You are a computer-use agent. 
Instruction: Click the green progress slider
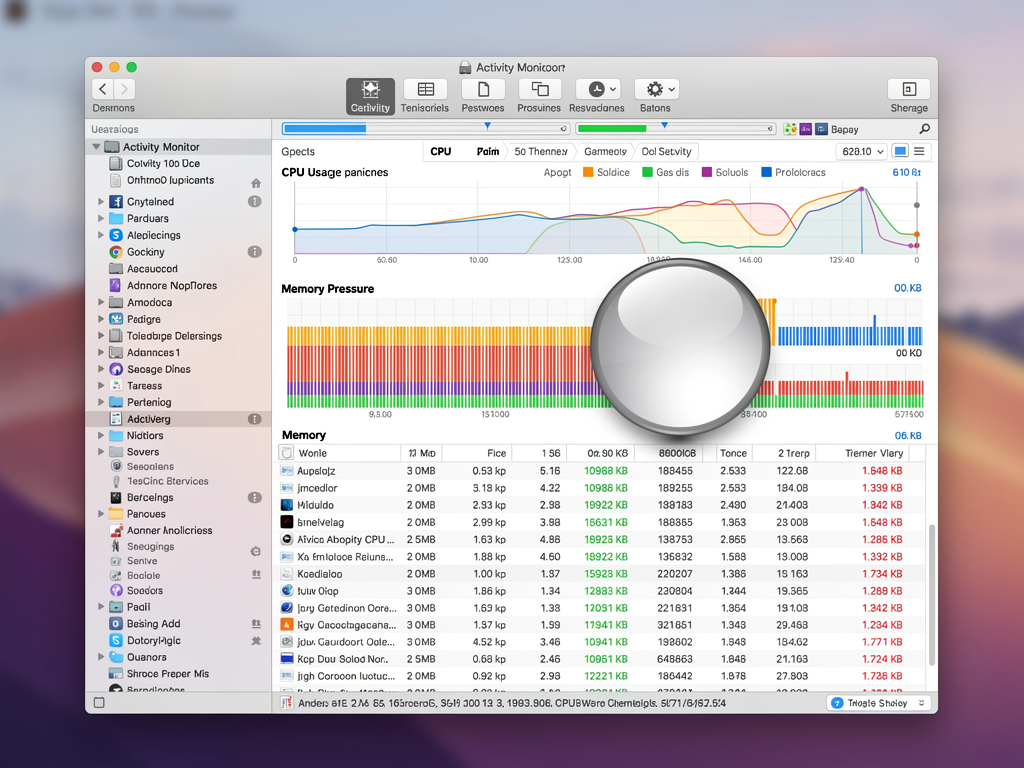[x=675, y=129]
